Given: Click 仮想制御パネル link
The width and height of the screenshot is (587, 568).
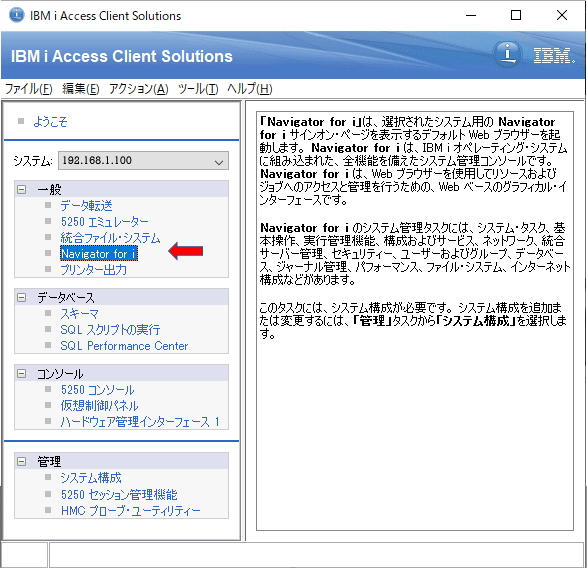Looking at the screenshot, I should 99,406.
